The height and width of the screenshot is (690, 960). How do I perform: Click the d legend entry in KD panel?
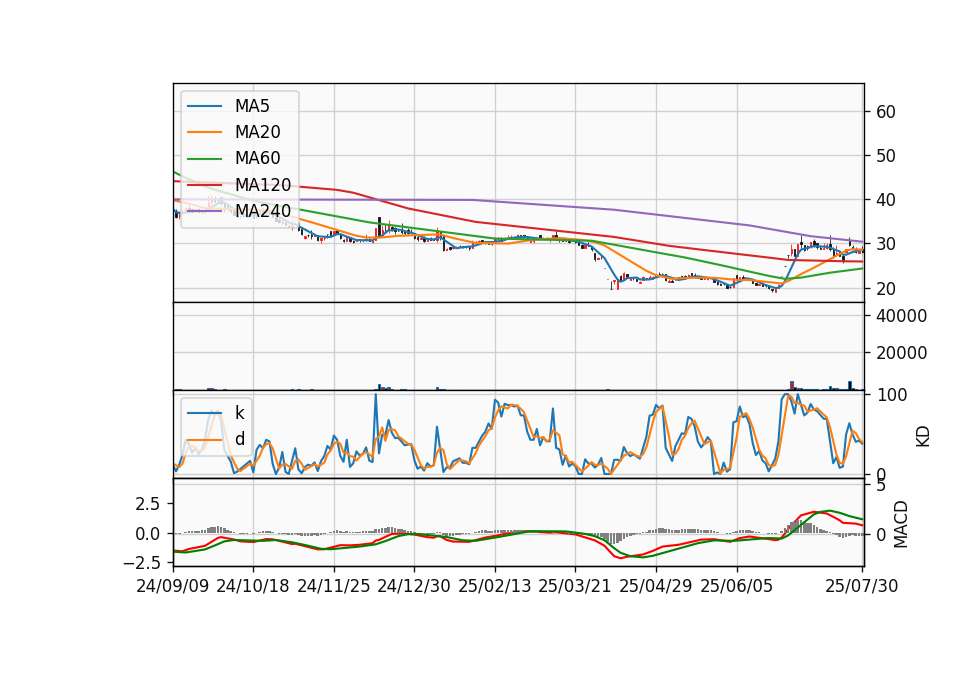pyautogui.click(x=240, y=440)
